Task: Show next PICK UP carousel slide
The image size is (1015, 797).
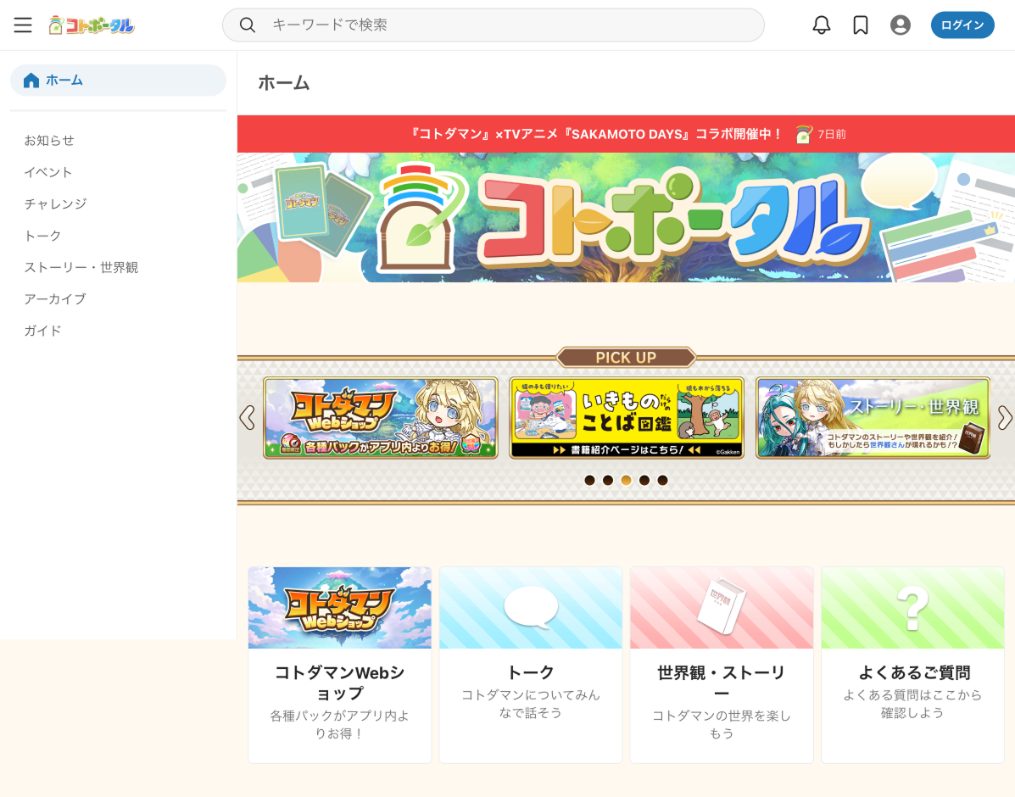Action: [x=1004, y=418]
